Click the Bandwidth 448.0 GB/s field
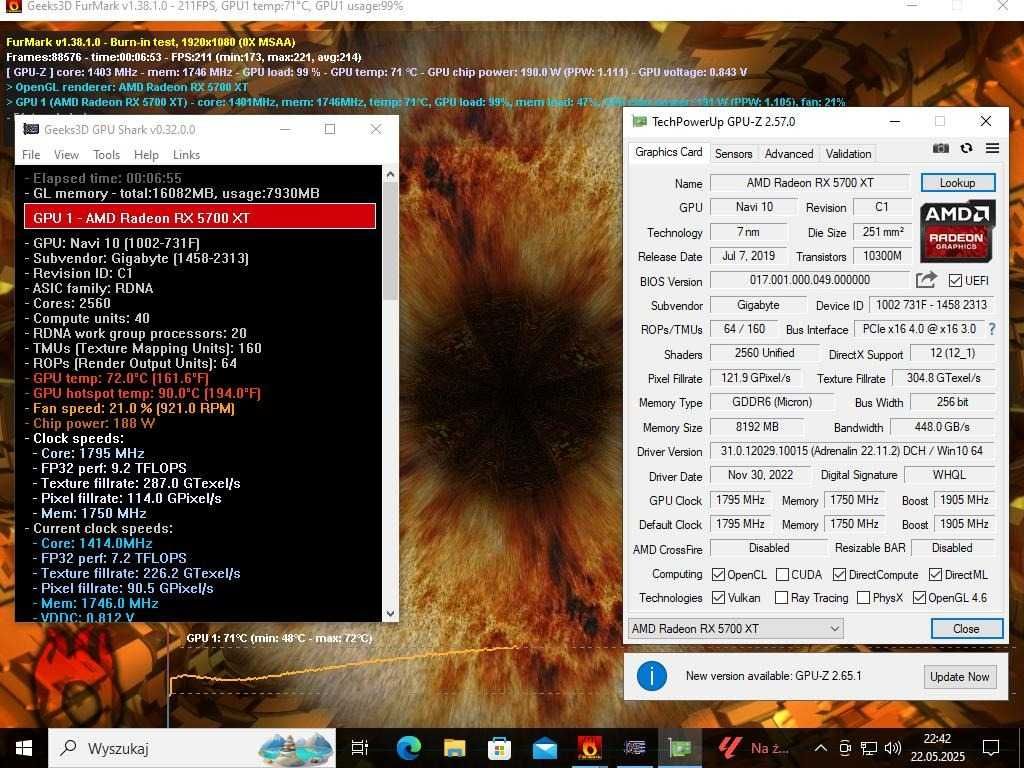This screenshot has width=1024, height=768. click(942, 427)
